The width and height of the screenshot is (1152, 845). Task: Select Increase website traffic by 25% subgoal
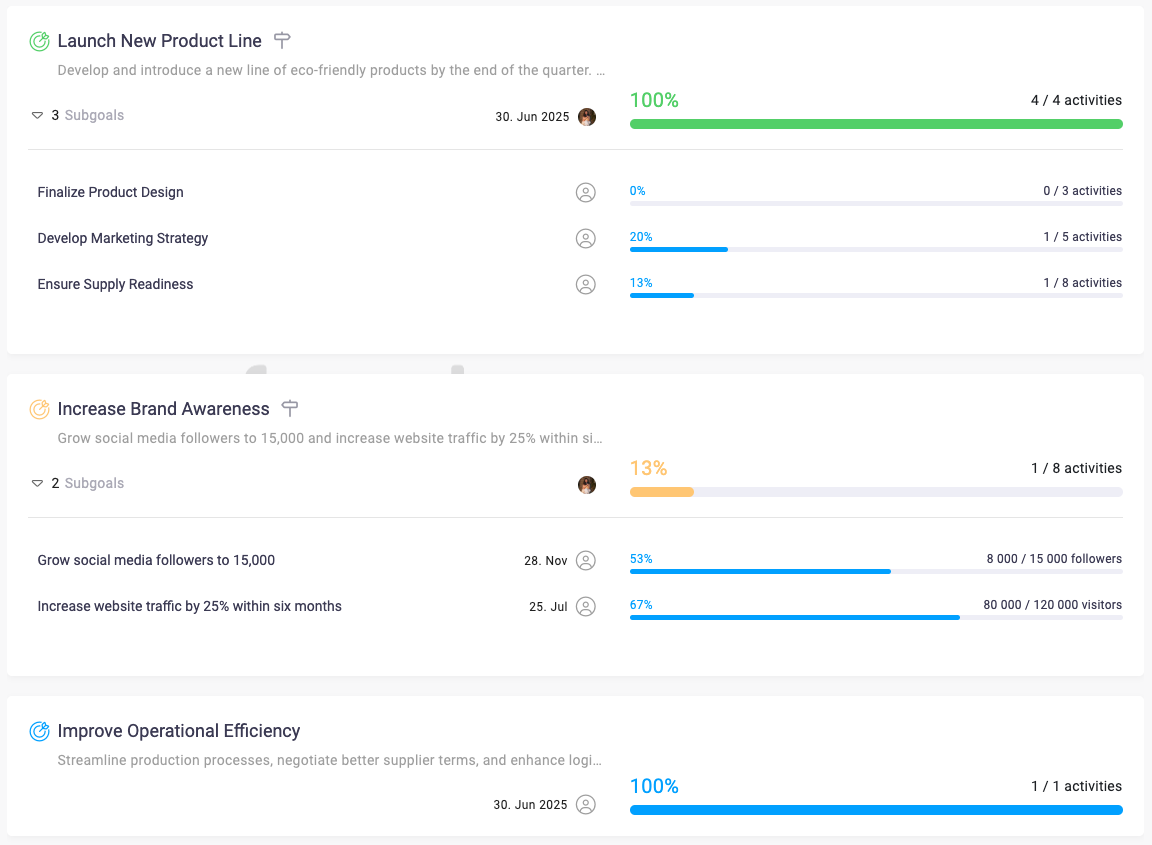point(189,606)
